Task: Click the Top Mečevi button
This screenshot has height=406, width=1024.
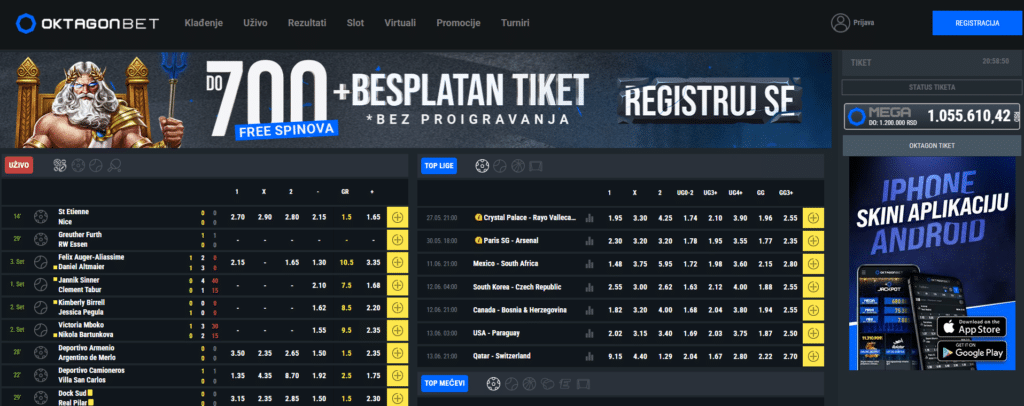Action: [445, 384]
